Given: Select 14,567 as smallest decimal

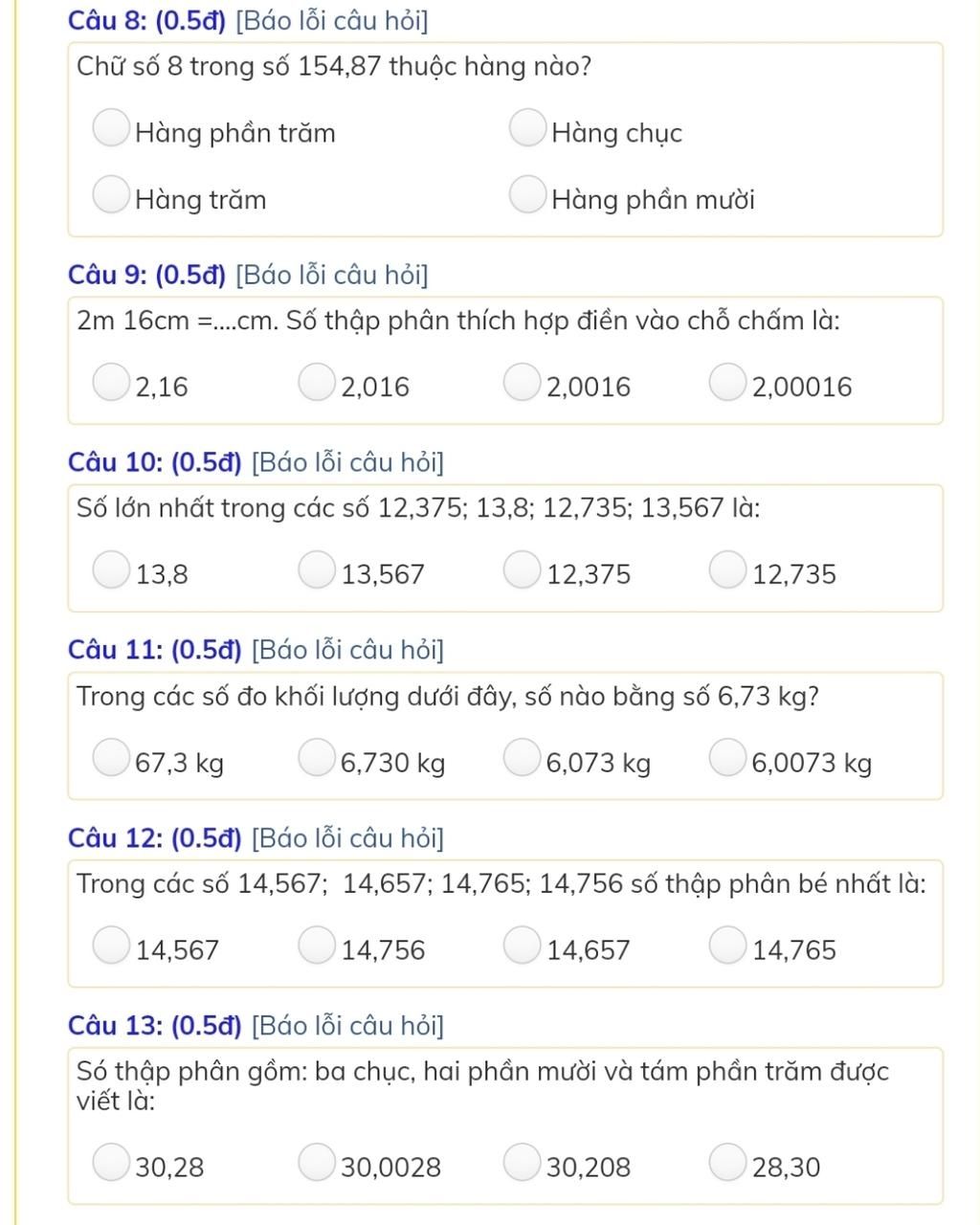Looking at the screenshot, I should tap(112, 945).
